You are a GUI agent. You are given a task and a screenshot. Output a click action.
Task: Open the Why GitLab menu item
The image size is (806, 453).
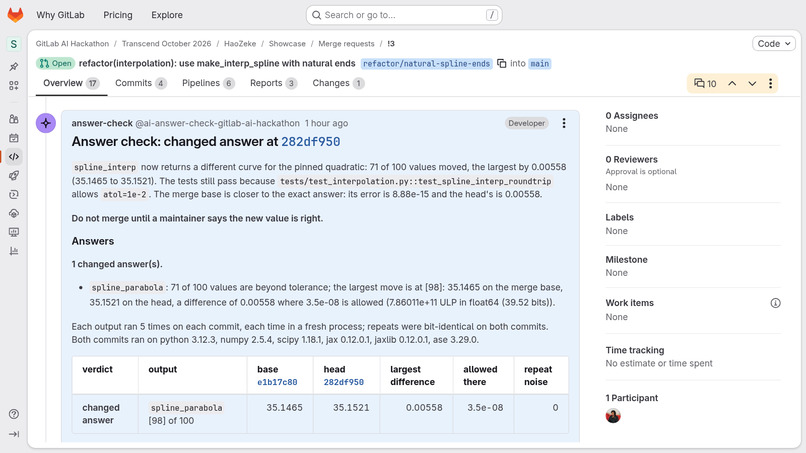(60, 15)
